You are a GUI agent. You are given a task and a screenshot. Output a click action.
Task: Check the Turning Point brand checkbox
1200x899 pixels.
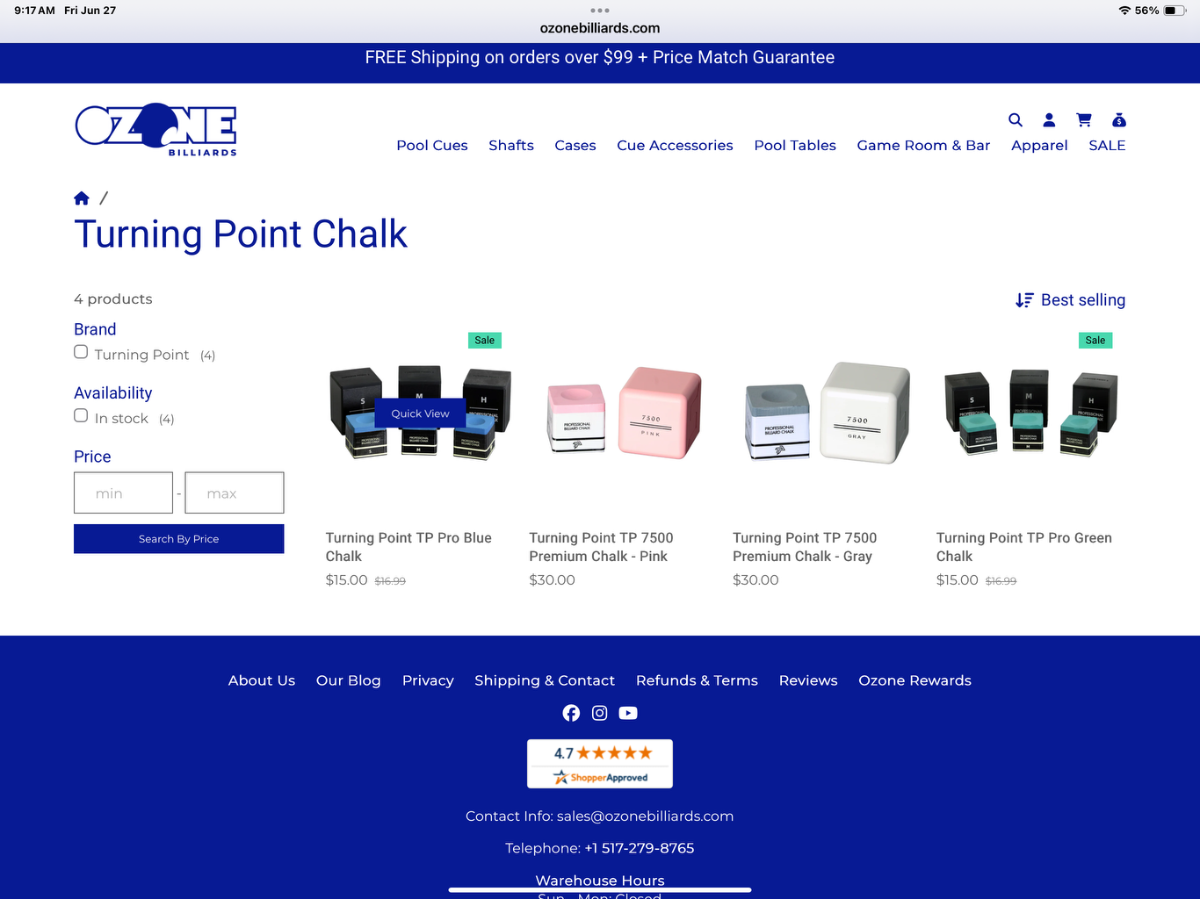coord(81,352)
